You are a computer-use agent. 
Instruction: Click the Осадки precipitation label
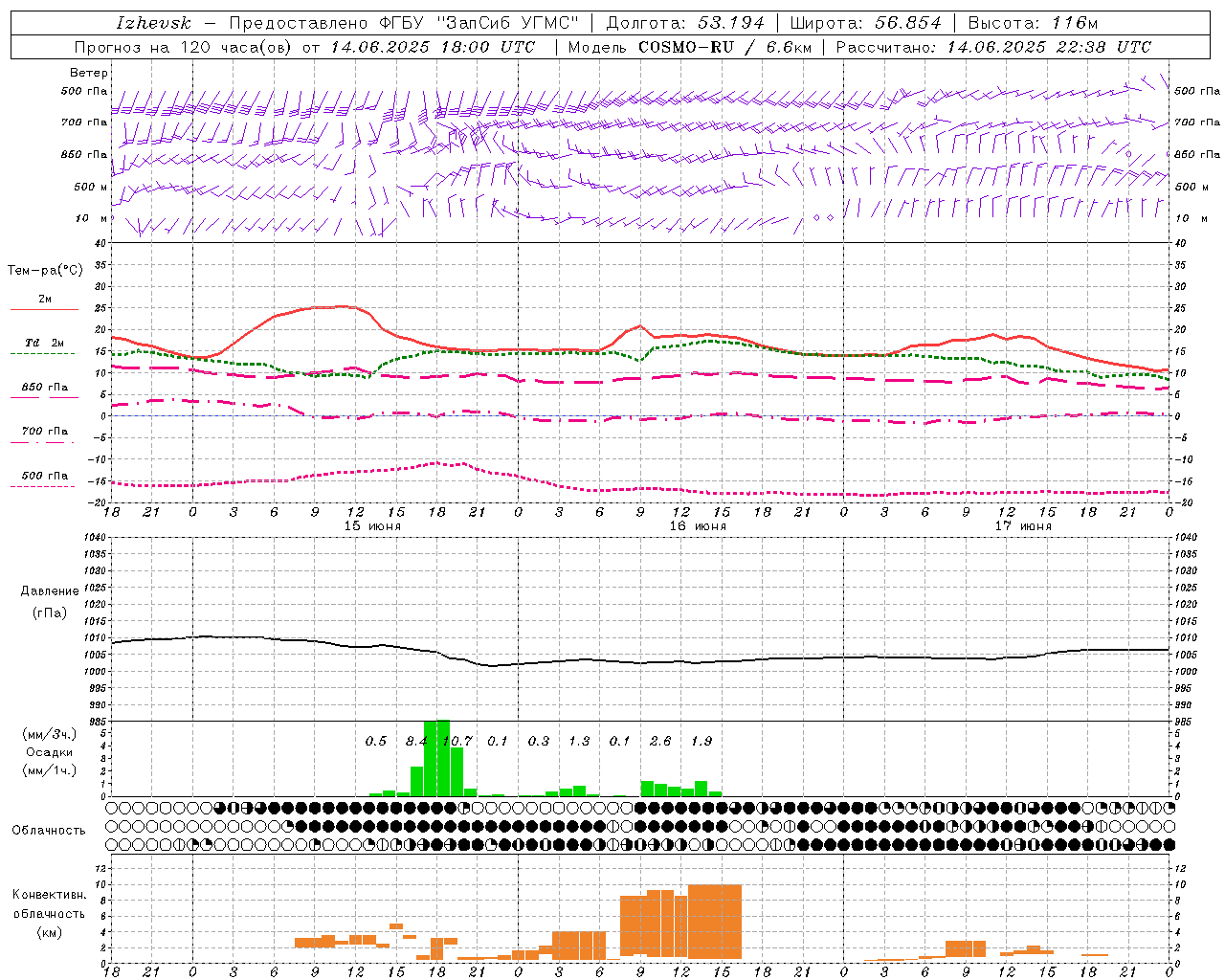point(50,752)
